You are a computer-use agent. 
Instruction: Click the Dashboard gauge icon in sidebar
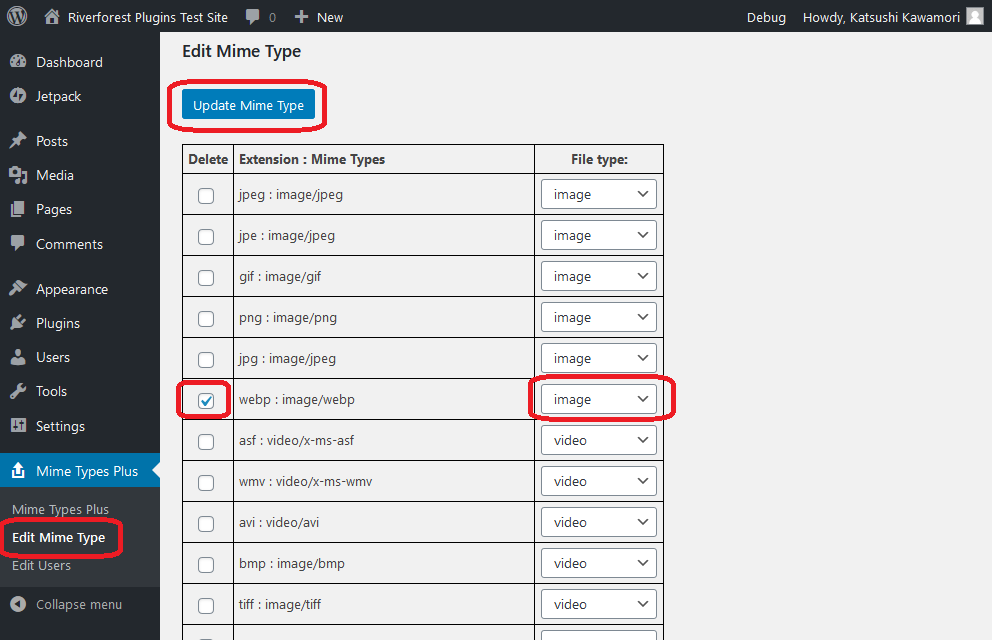pyautogui.click(x=18, y=62)
